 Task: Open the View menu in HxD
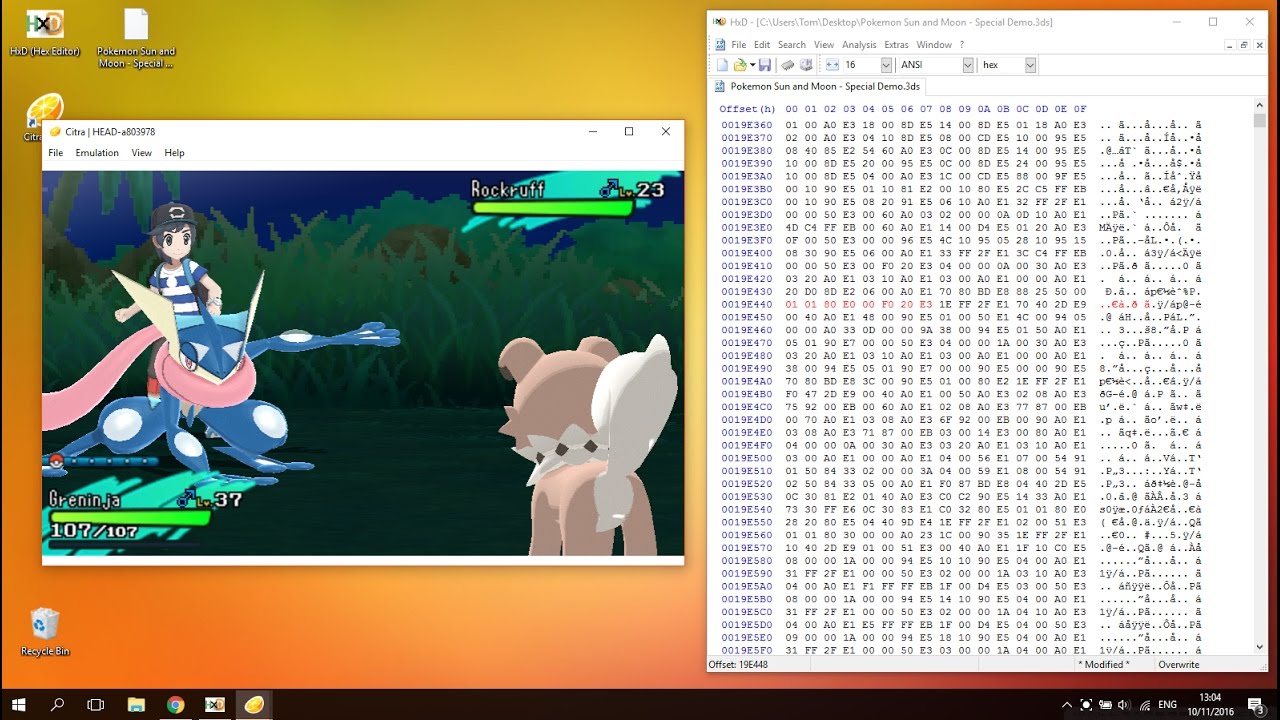pos(824,45)
